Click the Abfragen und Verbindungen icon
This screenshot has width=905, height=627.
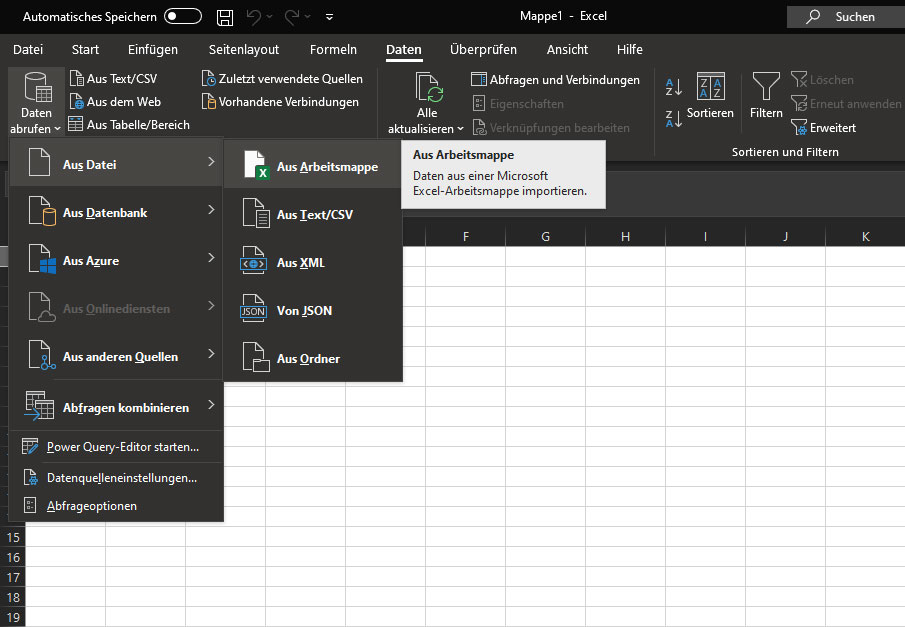click(478, 79)
